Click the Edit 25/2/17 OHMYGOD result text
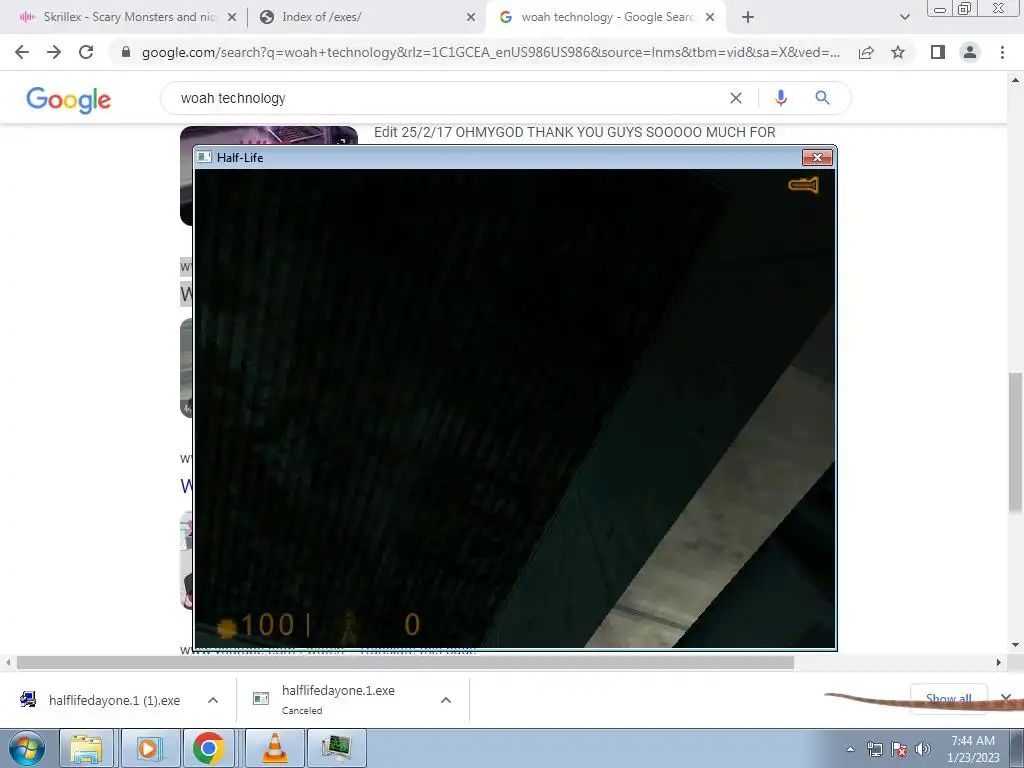The height and width of the screenshot is (768, 1024). click(x=575, y=132)
